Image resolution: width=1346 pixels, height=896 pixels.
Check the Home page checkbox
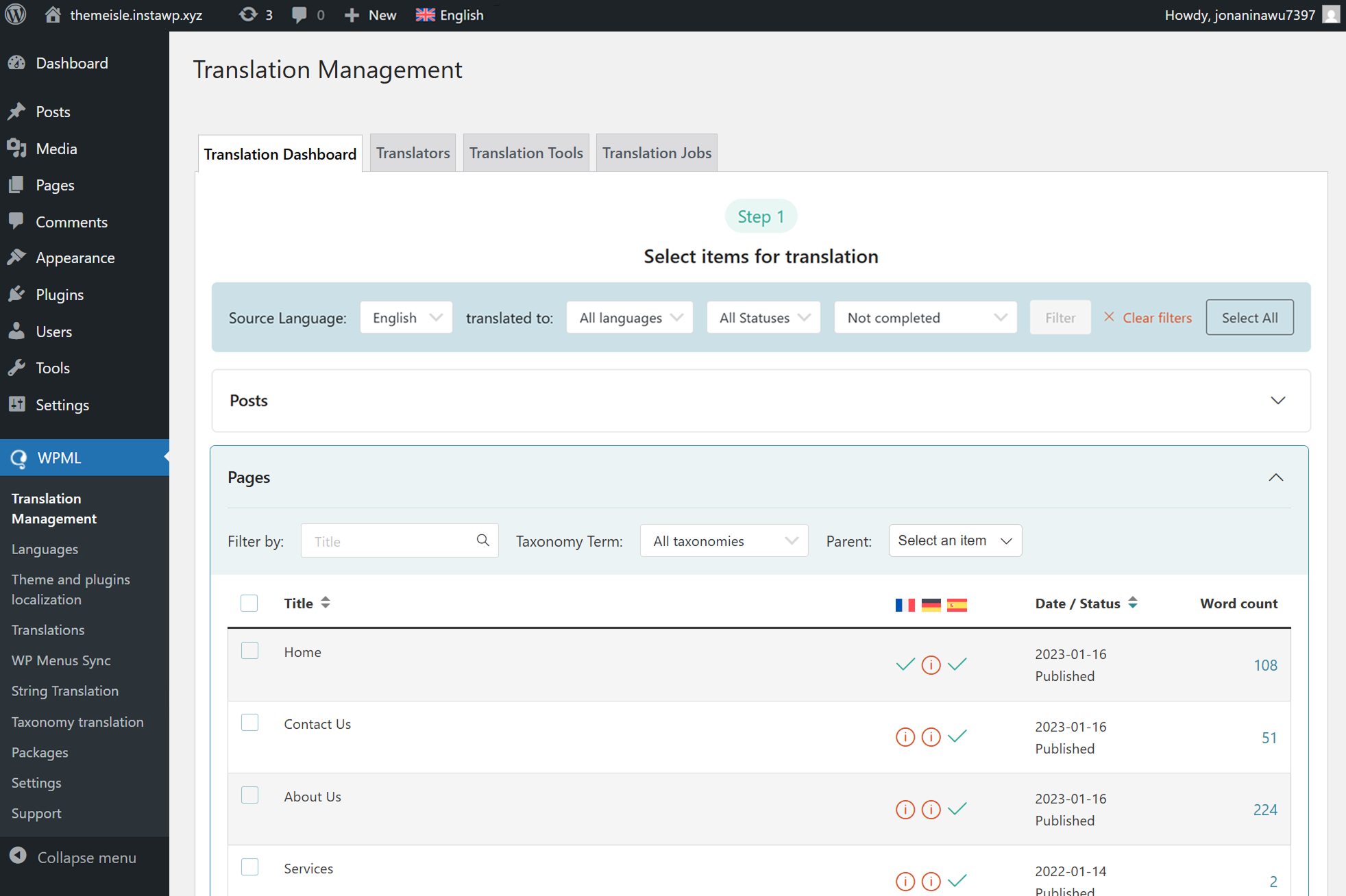tap(249, 651)
